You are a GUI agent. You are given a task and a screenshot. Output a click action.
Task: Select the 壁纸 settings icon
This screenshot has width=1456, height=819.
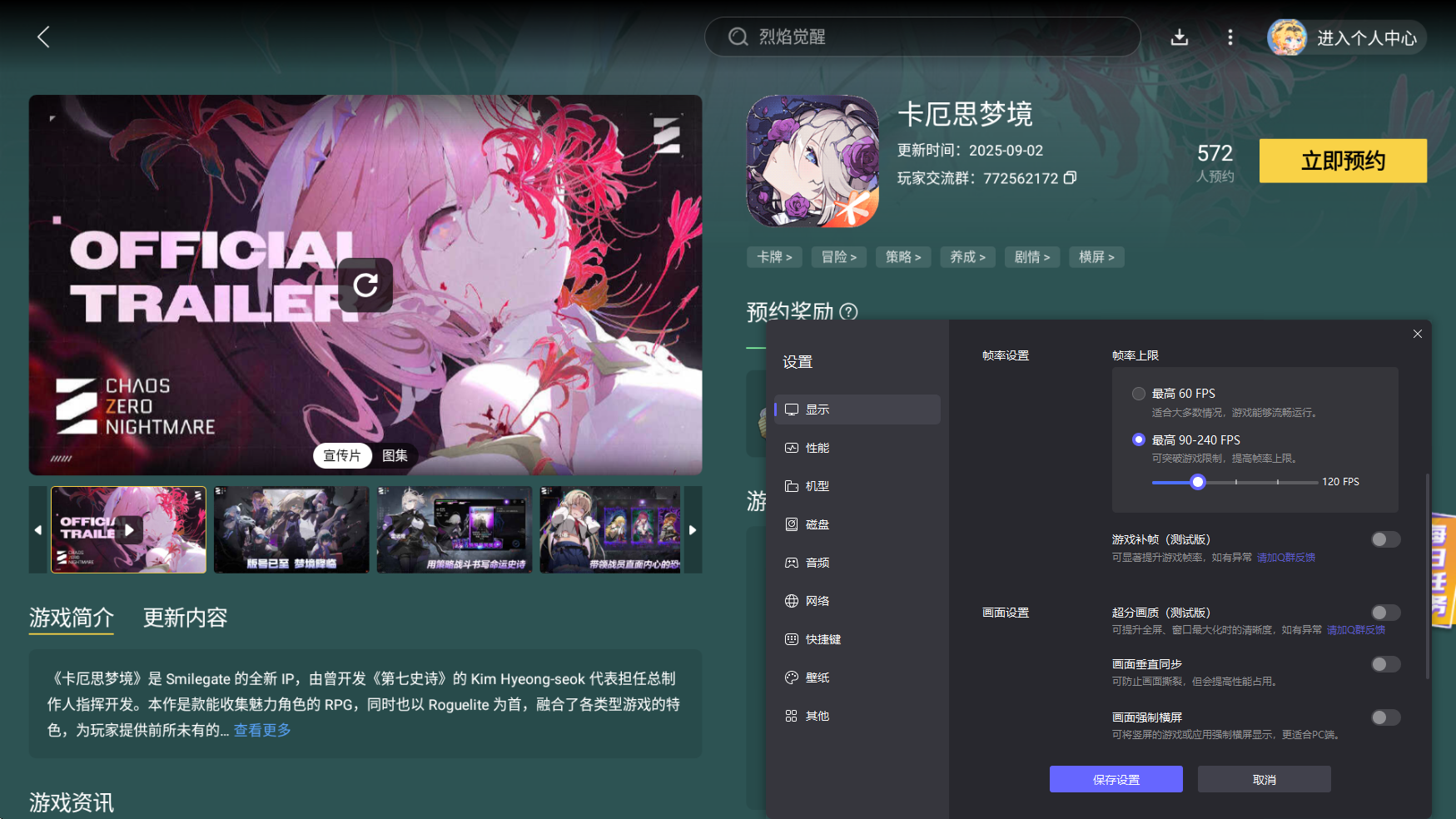(816, 677)
